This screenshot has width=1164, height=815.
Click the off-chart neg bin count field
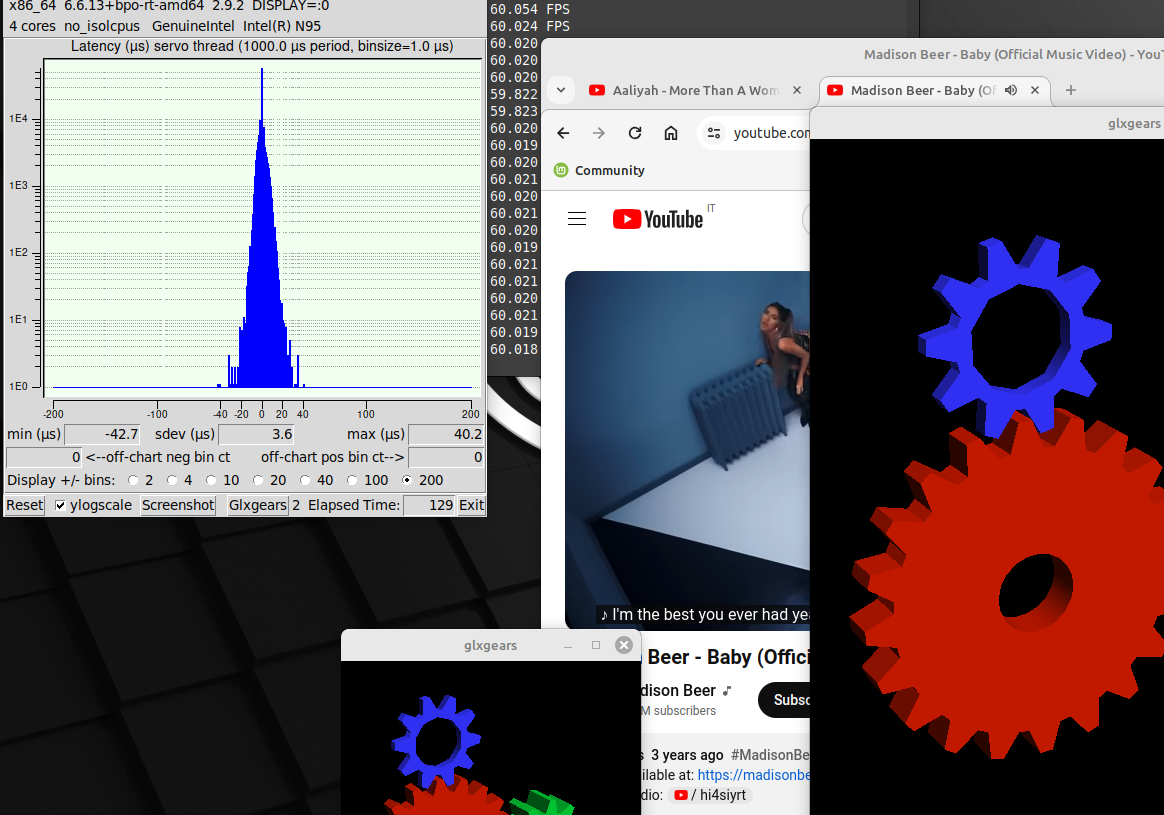[44, 457]
